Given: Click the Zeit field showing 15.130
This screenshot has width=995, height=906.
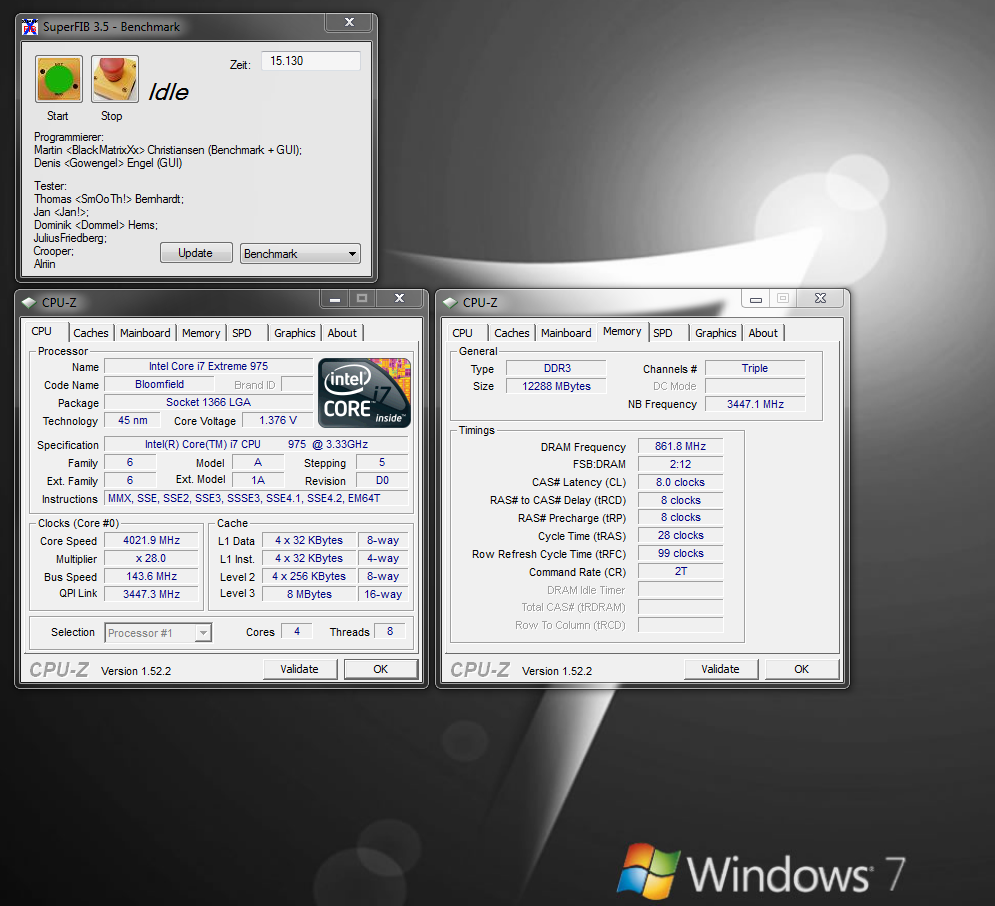Looking at the screenshot, I should pos(311,61).
